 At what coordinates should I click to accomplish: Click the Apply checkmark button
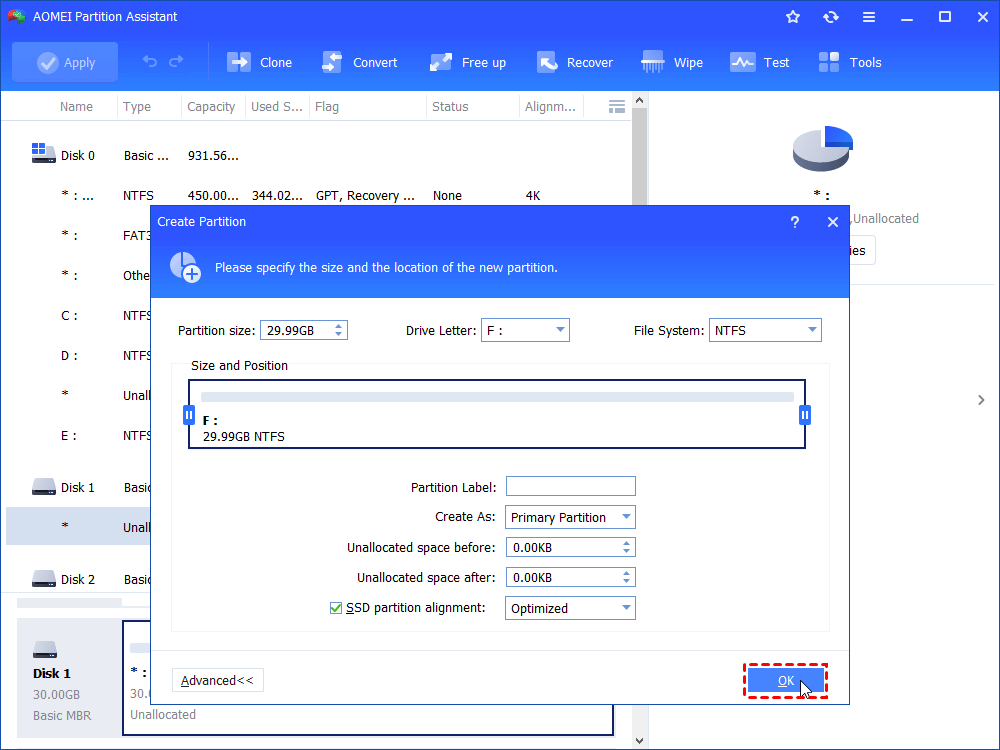[x=65, y=62]
